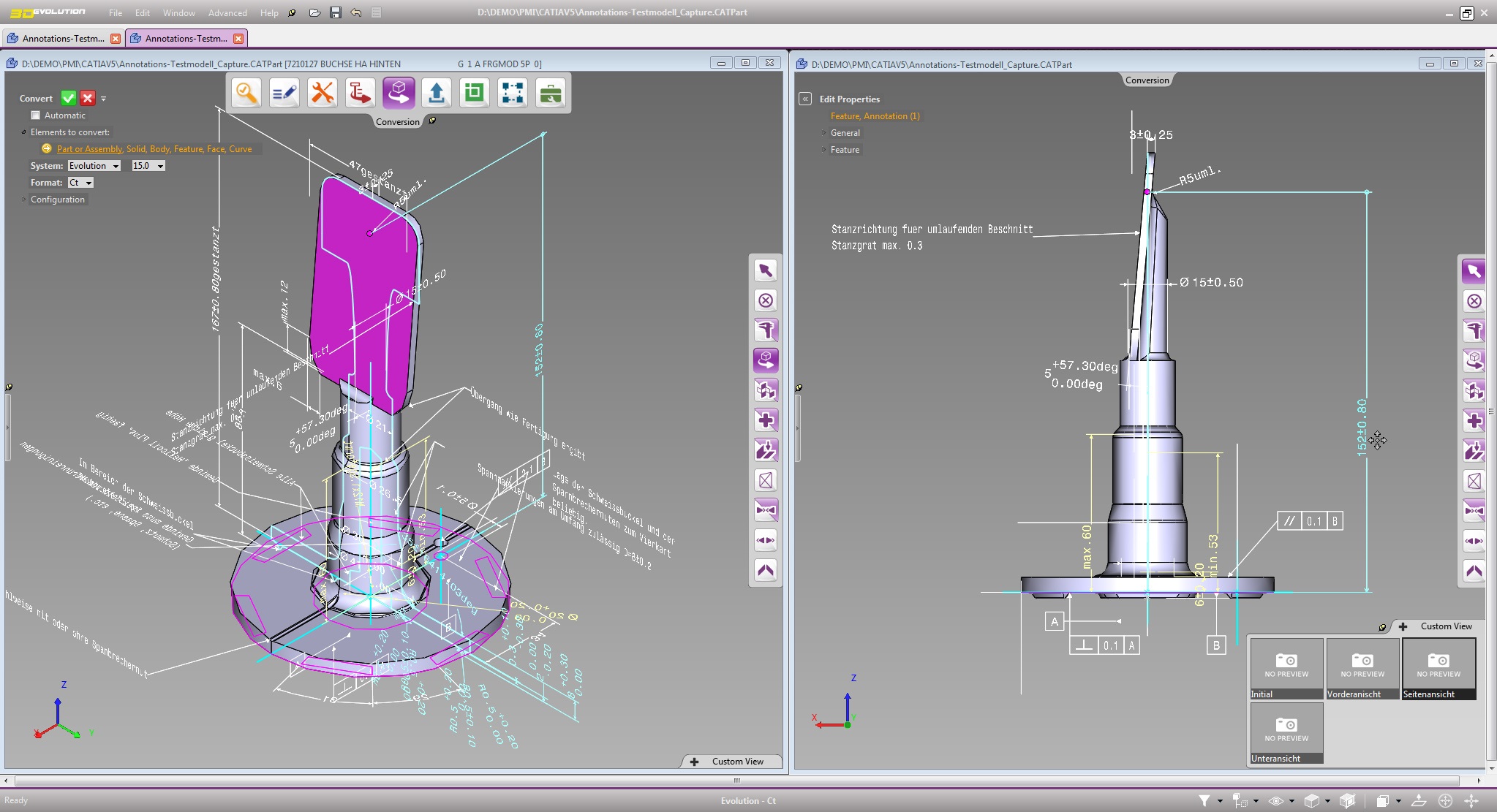Click the green nested-squares toolbar icon
Screen dimensions: 1497x812
click(x=475, y=93)
